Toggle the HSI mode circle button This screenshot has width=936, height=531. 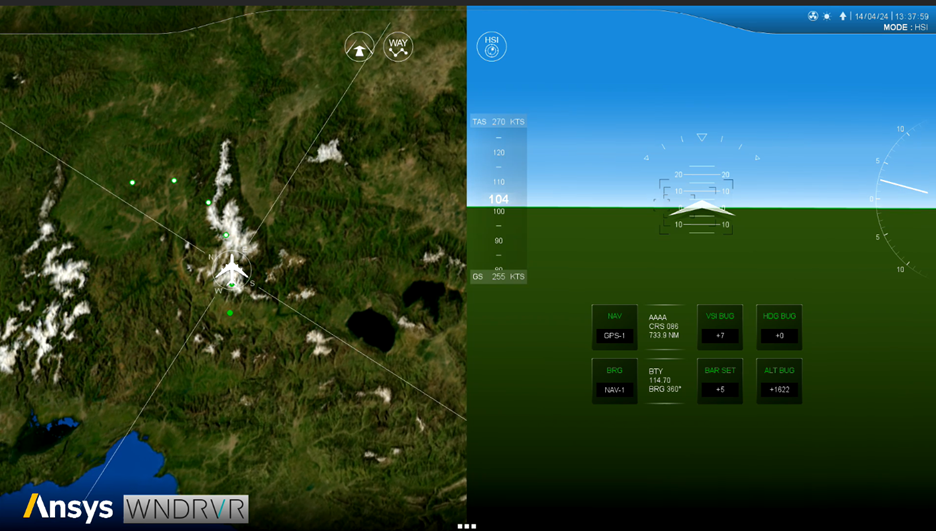491,46
